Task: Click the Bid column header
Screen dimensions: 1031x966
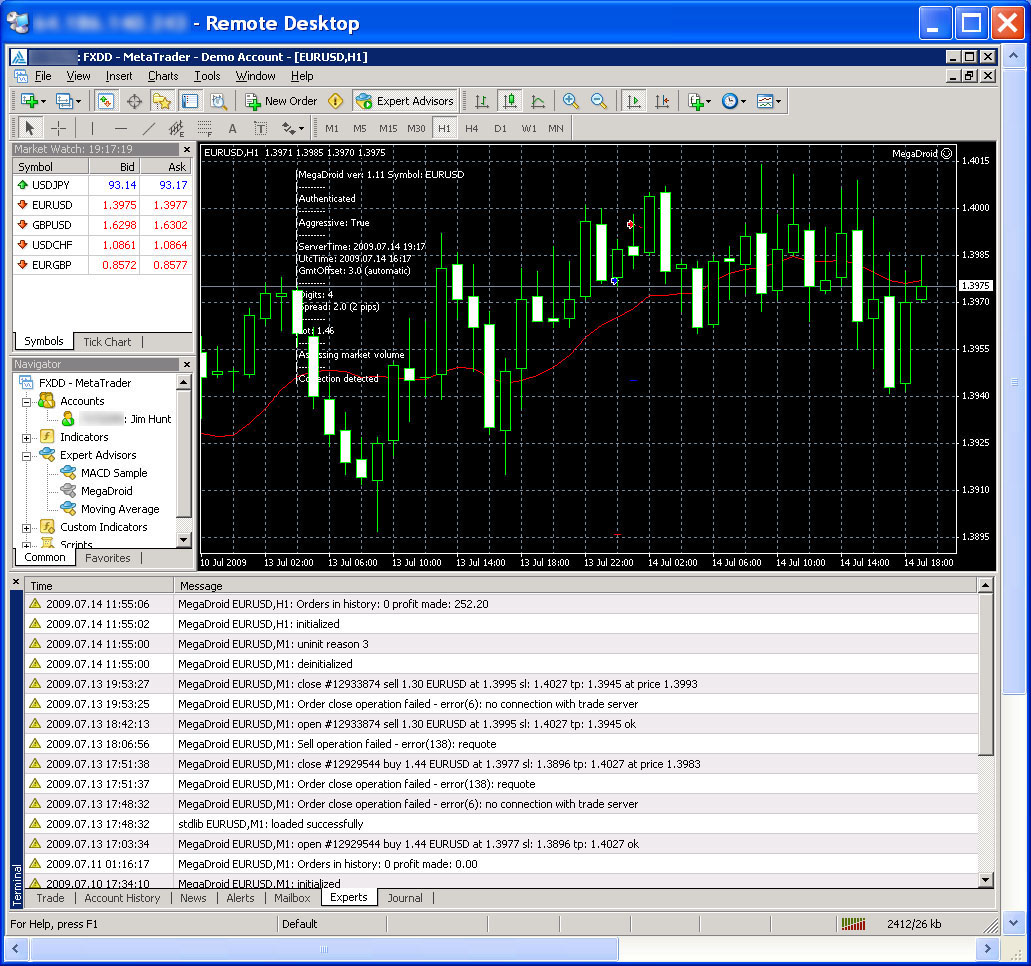Action: (x=115, y=167)
